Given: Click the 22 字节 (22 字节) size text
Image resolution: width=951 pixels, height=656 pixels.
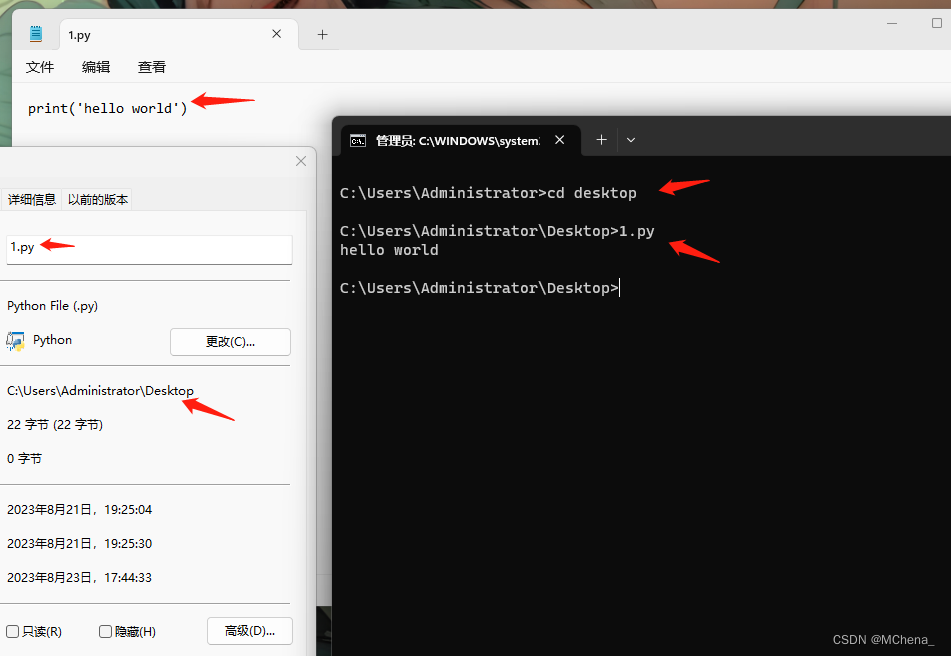Looking at the screenshot, I should [55, 424].
